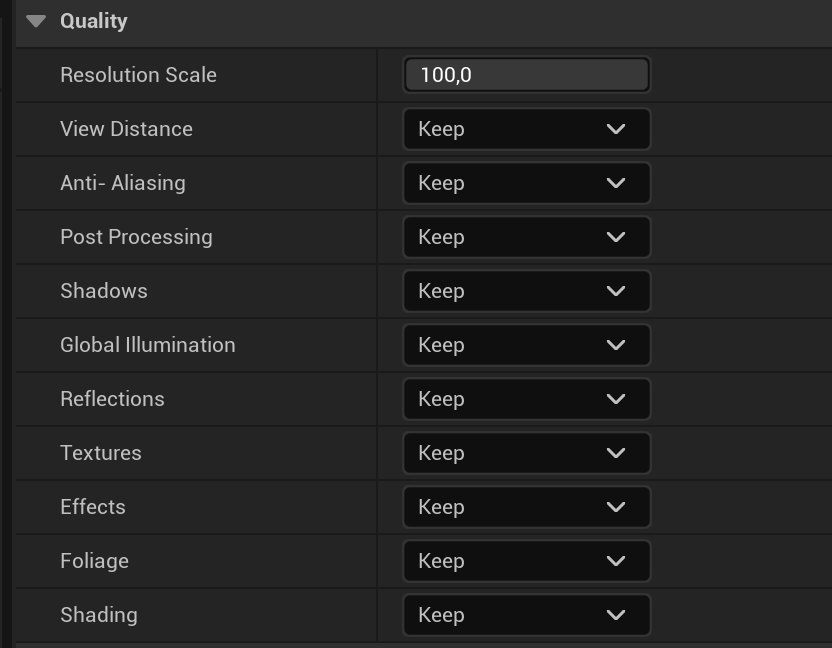Open the Shadows quality dropdown
The width and height of the screenshot is (832, 648).
tap(526, 291)
